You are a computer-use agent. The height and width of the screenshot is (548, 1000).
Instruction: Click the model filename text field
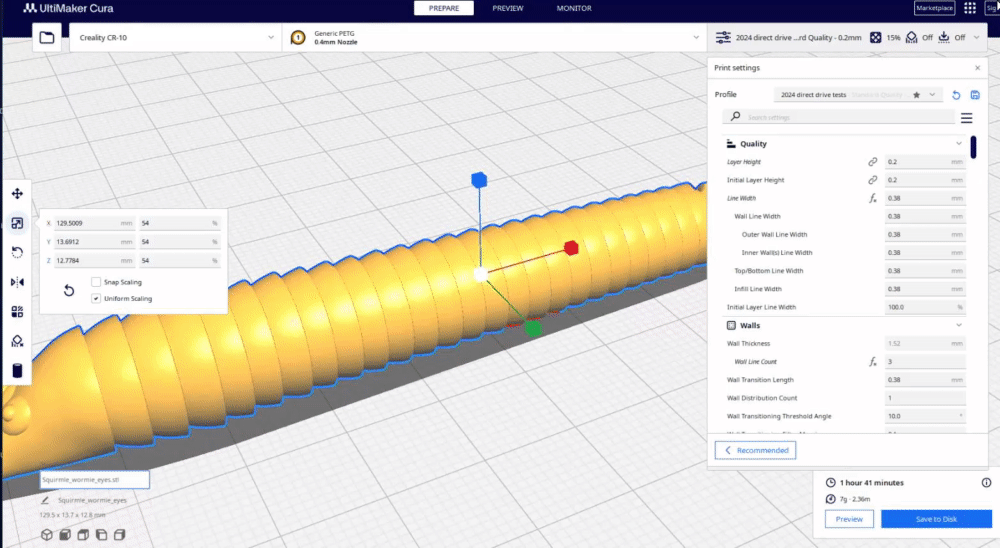95,480
